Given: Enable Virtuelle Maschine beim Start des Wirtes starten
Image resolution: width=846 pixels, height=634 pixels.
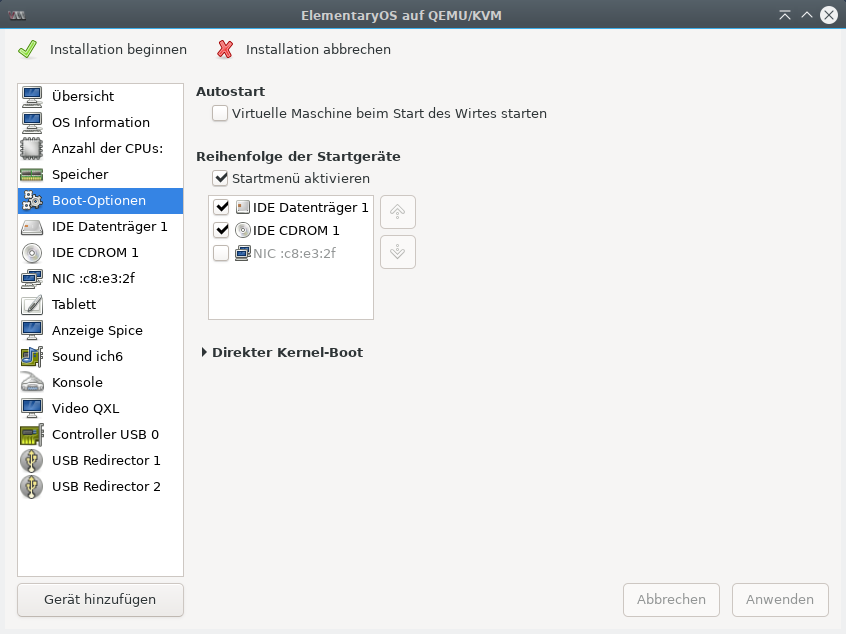Looking at the screenshot, I should [x=220, y=113].
